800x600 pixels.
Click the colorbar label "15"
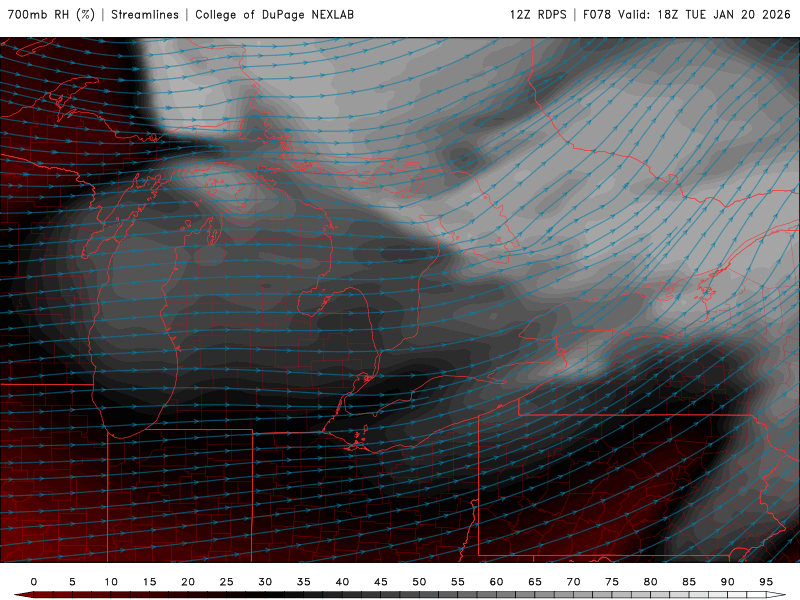click(149, 582)
